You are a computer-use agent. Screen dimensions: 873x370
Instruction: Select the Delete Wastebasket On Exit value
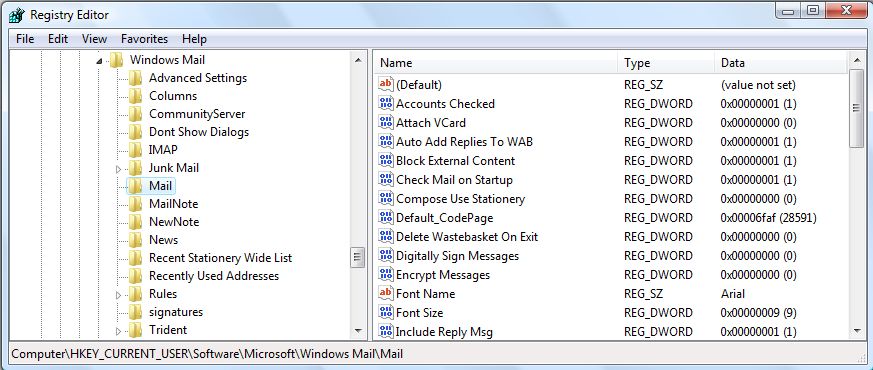(467, 237)
